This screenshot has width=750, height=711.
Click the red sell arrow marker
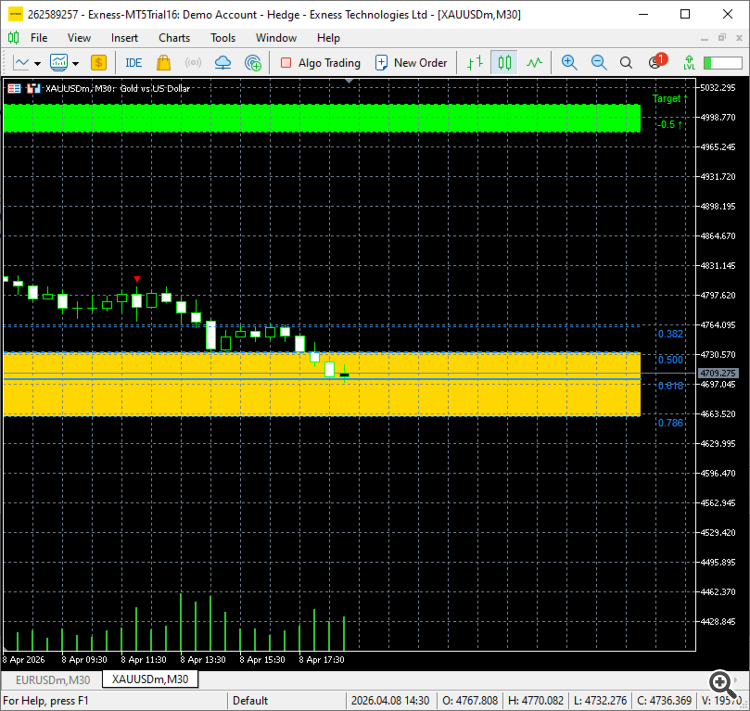137,279
